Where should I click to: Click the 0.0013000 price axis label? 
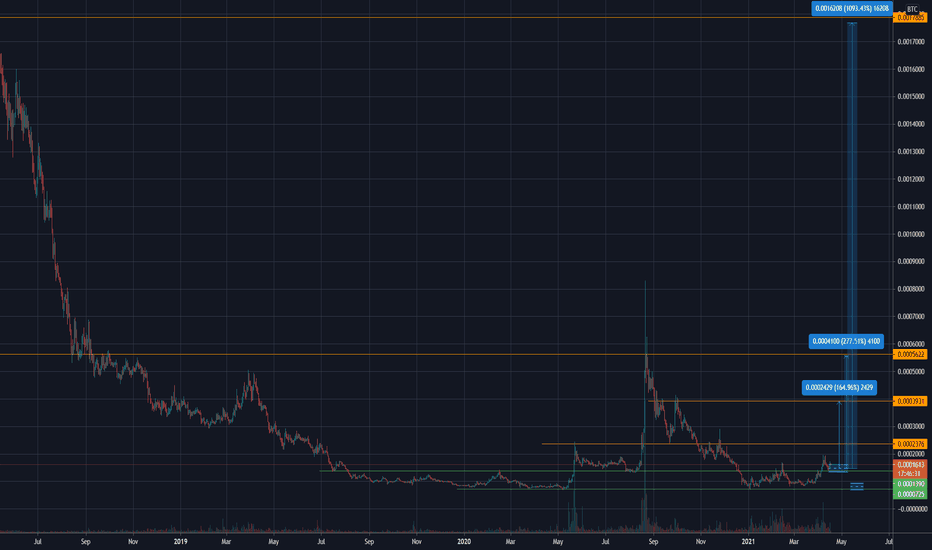[x=911, y=152]
